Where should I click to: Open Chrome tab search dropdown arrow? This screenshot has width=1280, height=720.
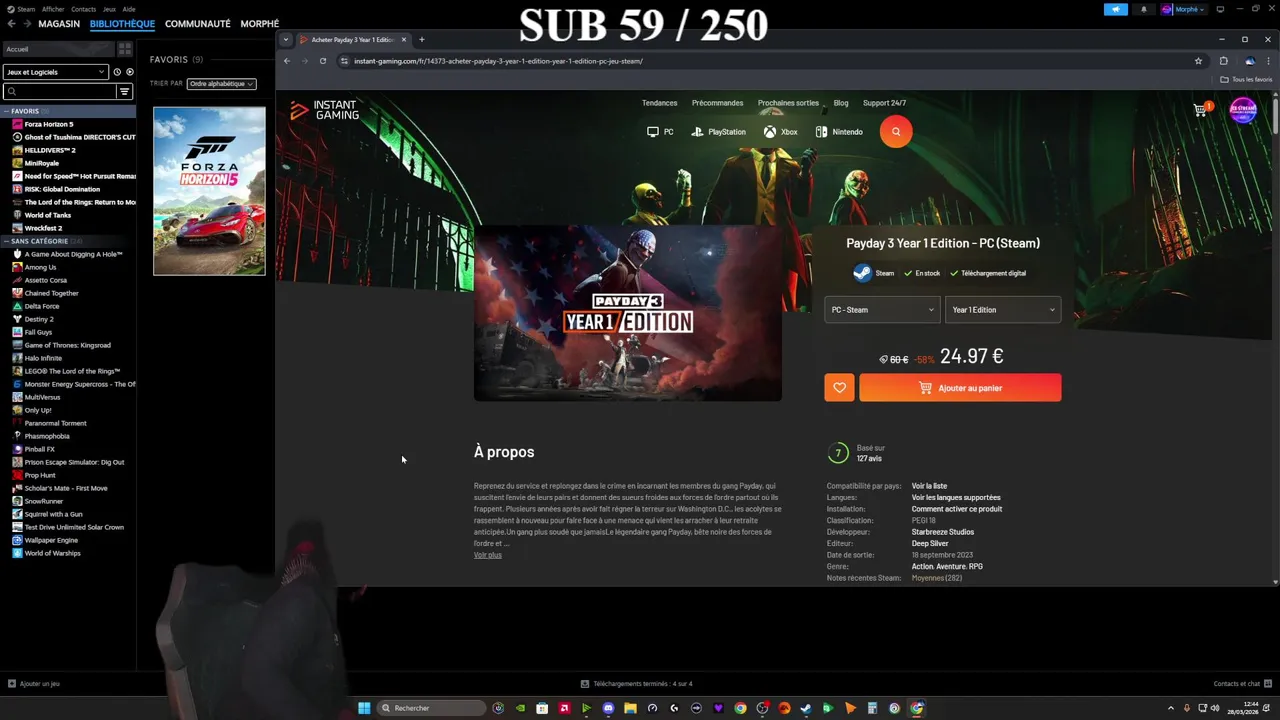click(x=286, y=40)
